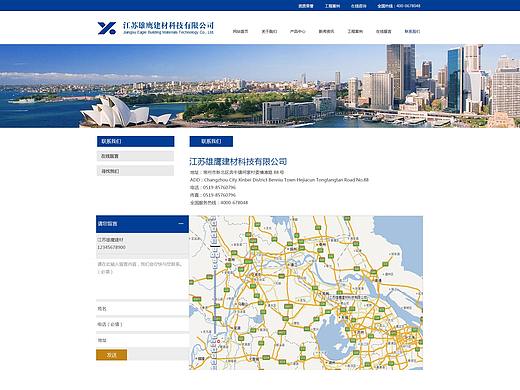Click 在线咨询 link in blue top bar
520x390 pixels.
tap(359, 6)
